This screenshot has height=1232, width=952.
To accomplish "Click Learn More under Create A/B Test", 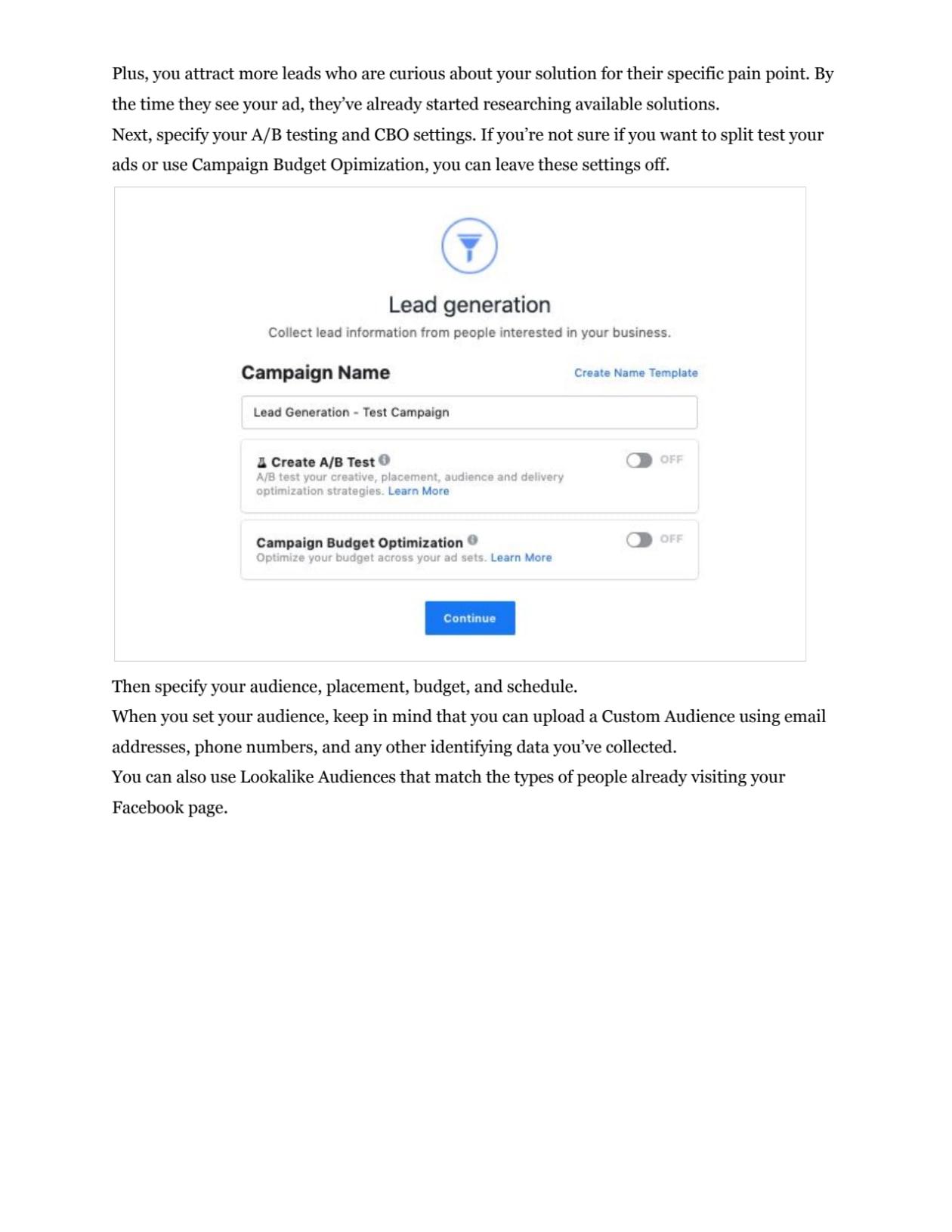I will tap(418, 490).
